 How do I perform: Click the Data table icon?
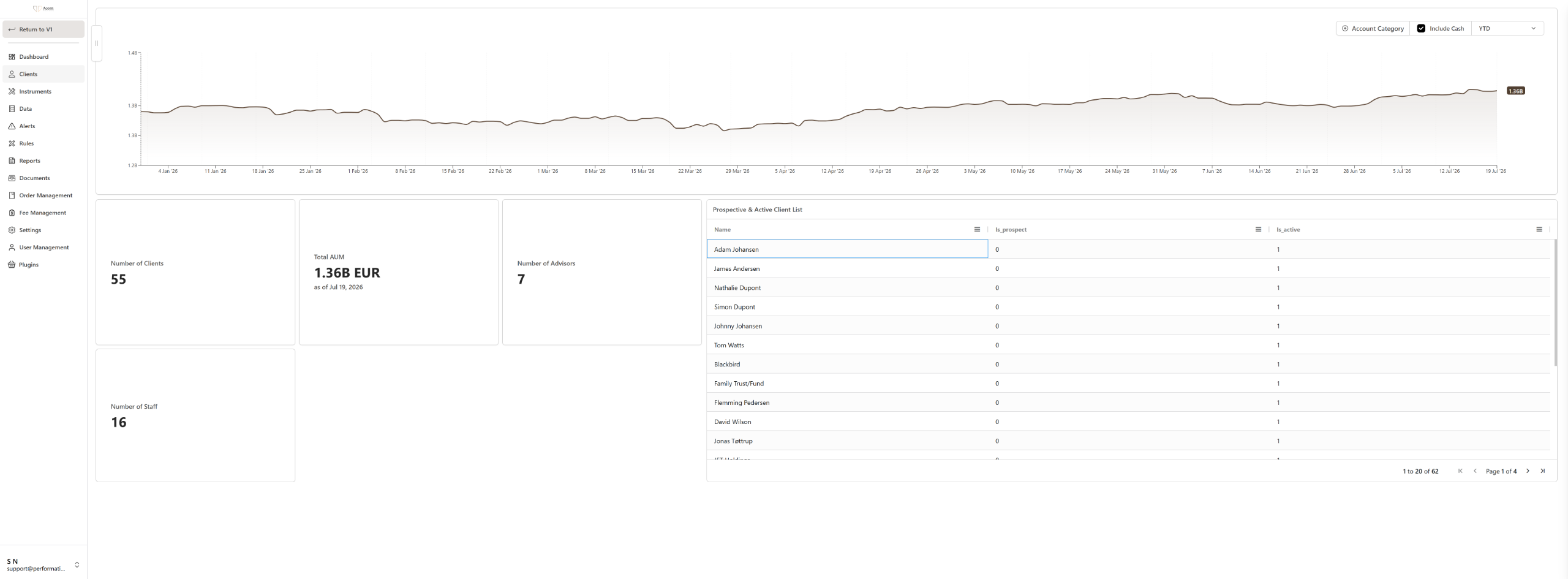click(12, 109)
